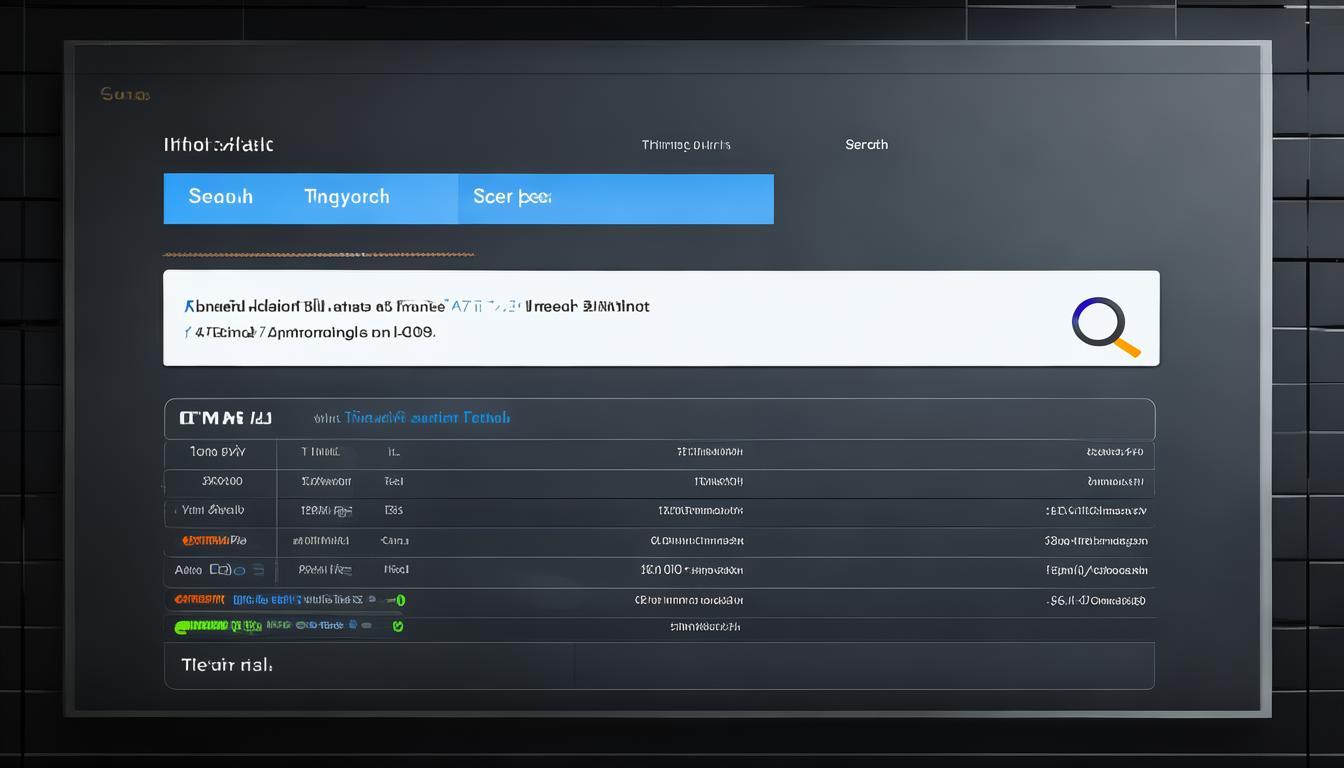
Task: Click the Ihhol heading above the tabs
Action: point(218,145)
